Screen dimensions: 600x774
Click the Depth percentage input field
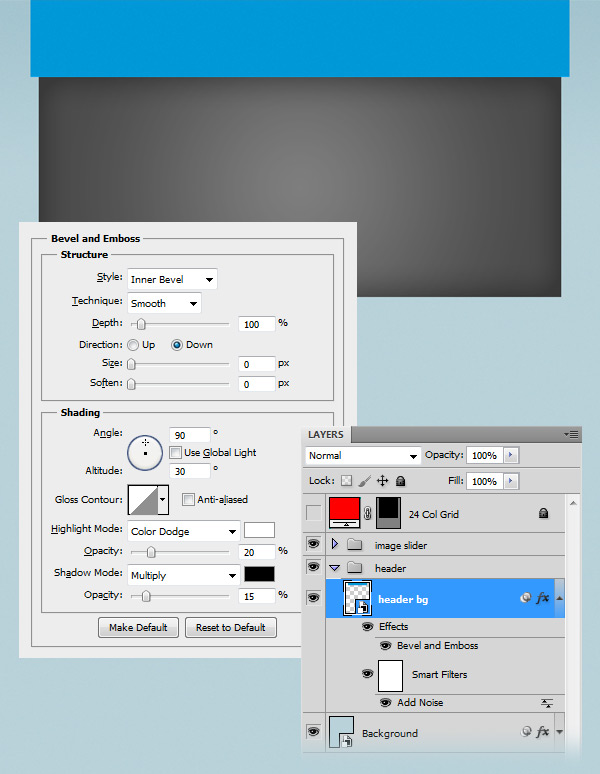257,324
